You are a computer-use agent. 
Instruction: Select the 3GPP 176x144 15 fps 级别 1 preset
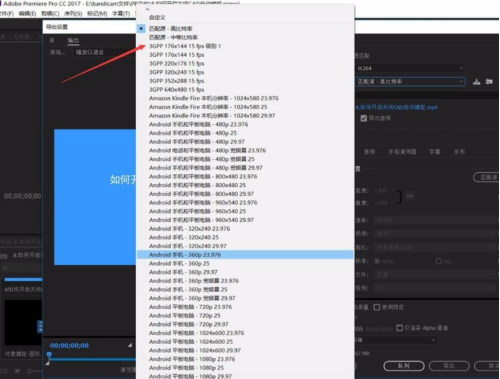(245, 46)
